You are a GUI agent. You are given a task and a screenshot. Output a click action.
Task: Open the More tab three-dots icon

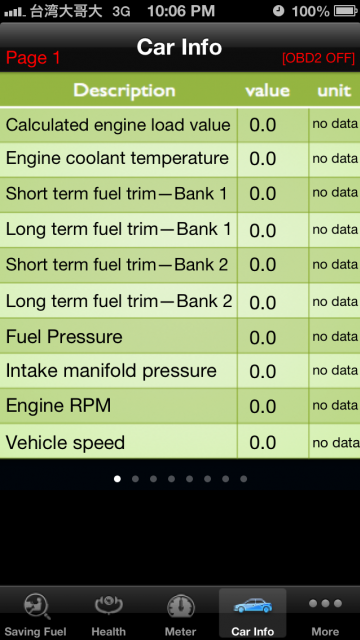325,603
